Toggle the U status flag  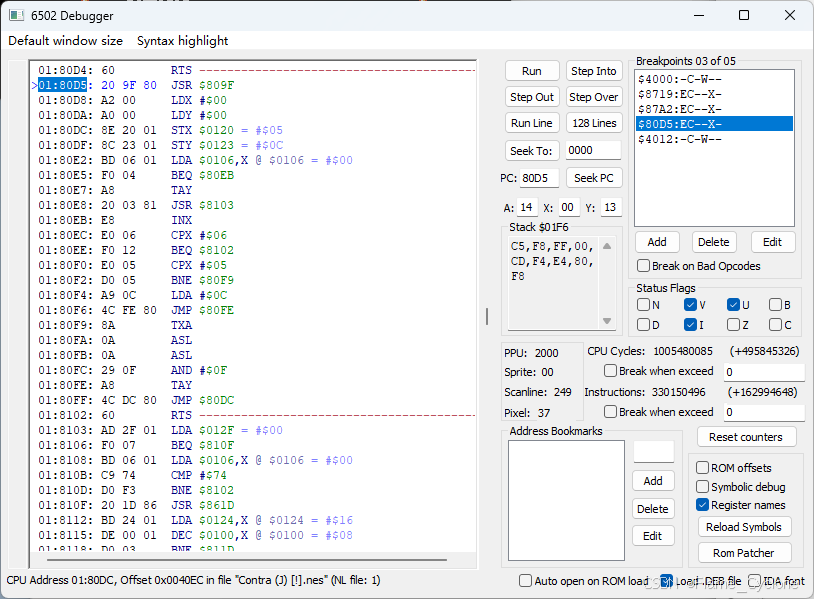733,305
